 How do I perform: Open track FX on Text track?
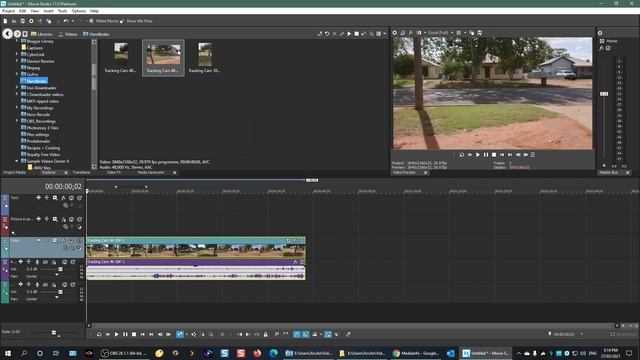coord(63,198)
